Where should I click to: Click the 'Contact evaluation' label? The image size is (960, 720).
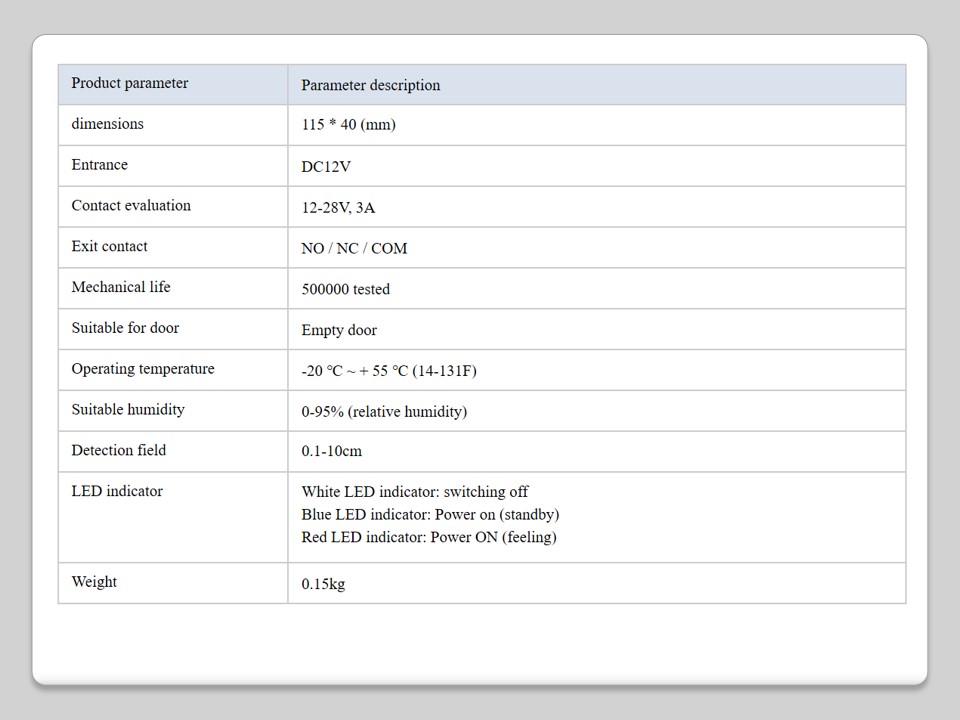pyautogui.click(x=131, y=206)
